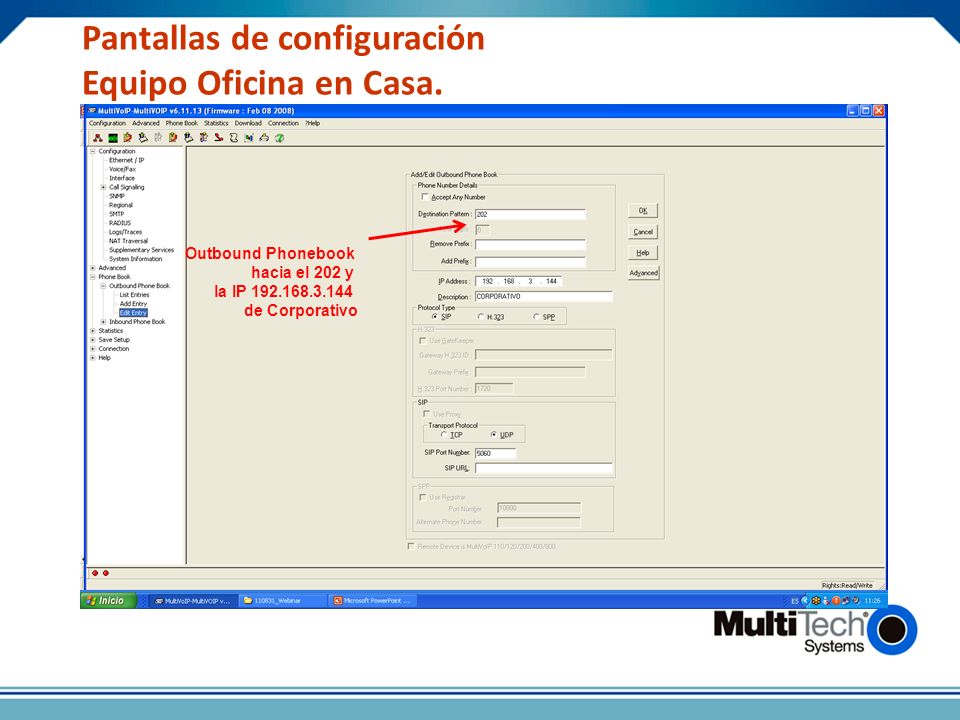Select Ethernet / IP in the tree
The height and width of the screenshot is (720, 960).
pos(127,160)
